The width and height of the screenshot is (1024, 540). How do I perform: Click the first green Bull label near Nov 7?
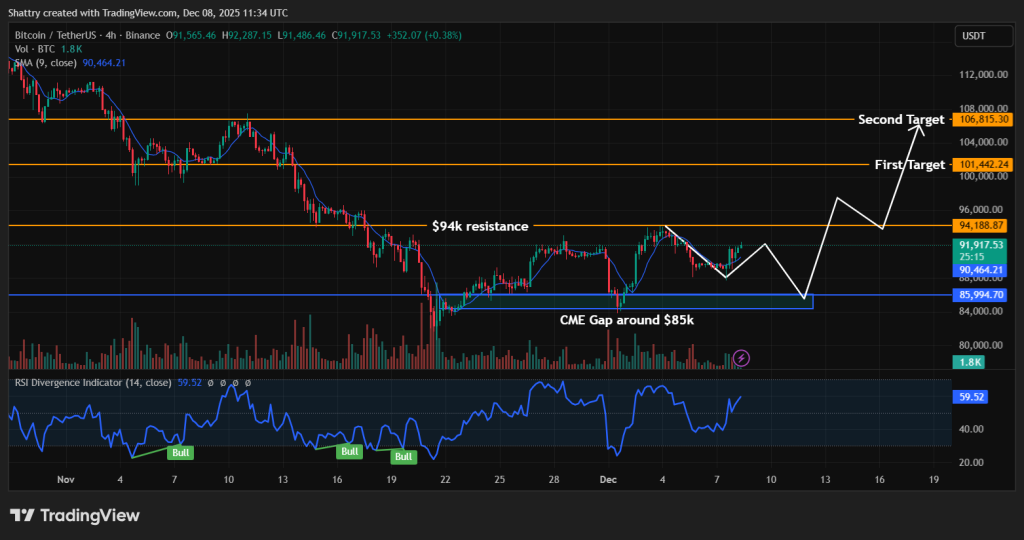181,453
